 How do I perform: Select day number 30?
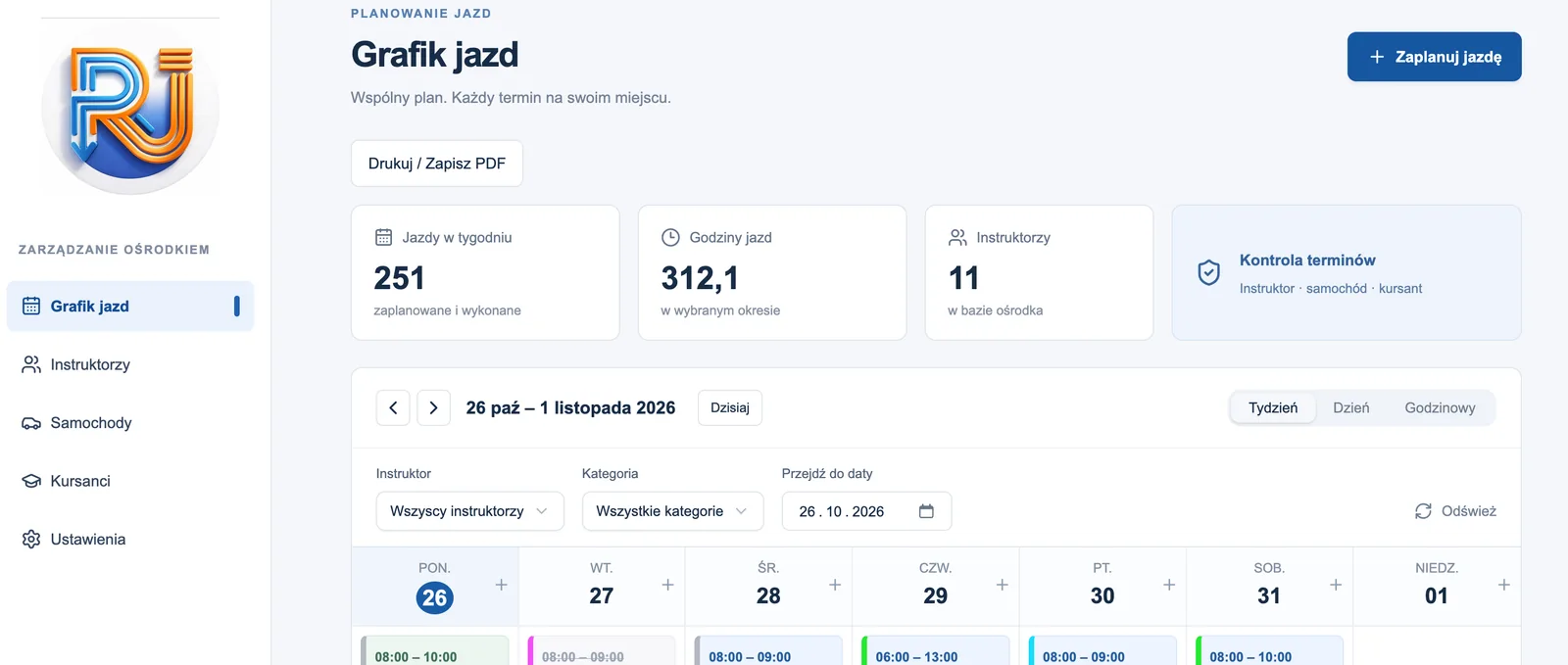click(1102, 595)
